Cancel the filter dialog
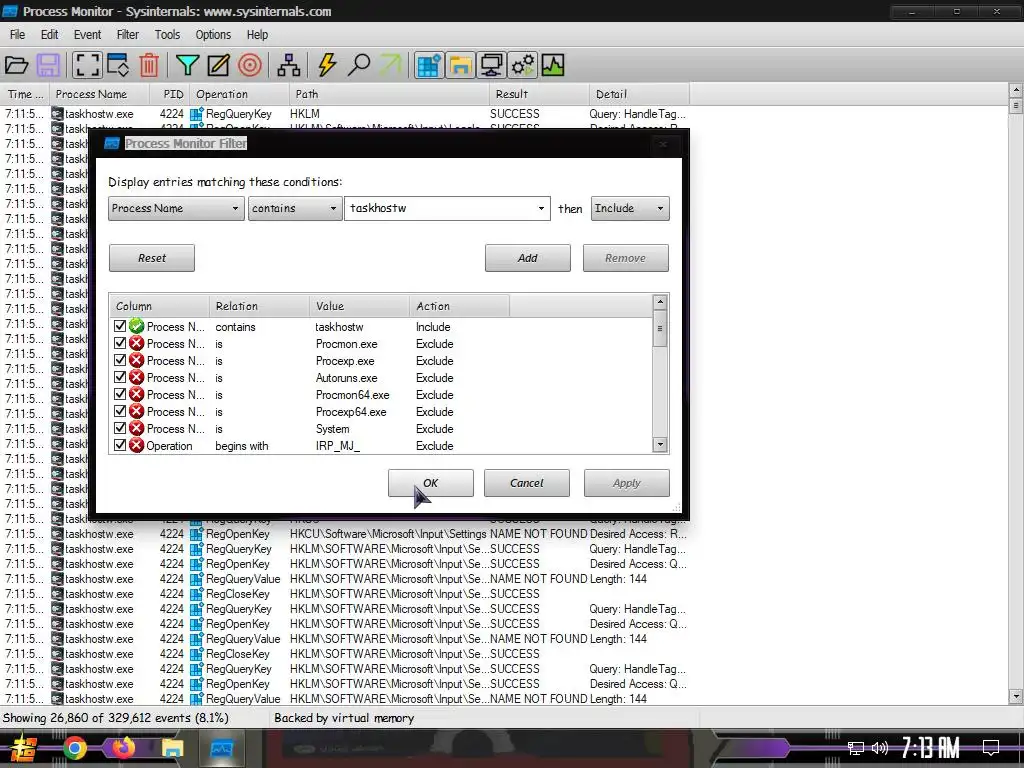Viewport: 1024px width, 768px height. point(526,483)
